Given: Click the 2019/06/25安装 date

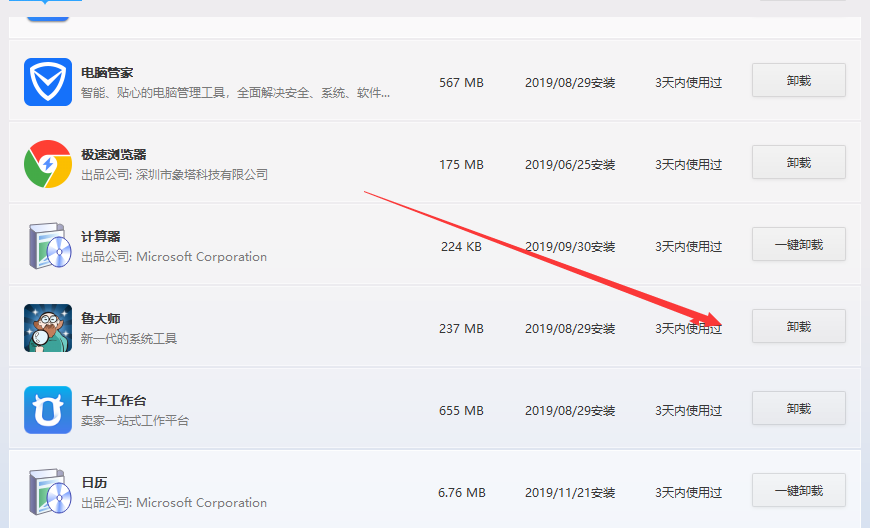Looking at the screenshot, I should pos(570,165).
